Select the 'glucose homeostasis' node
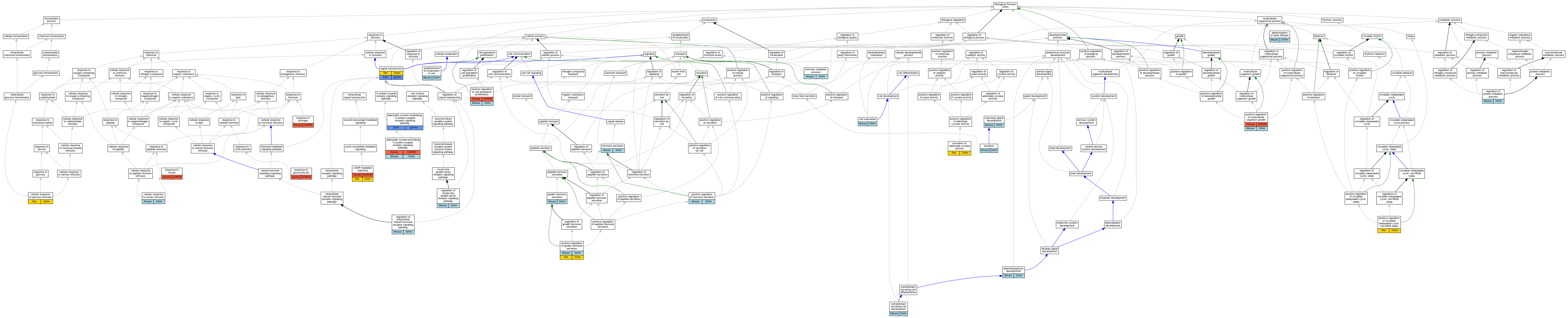This screenshot has width=1568, height=318. 46,73
